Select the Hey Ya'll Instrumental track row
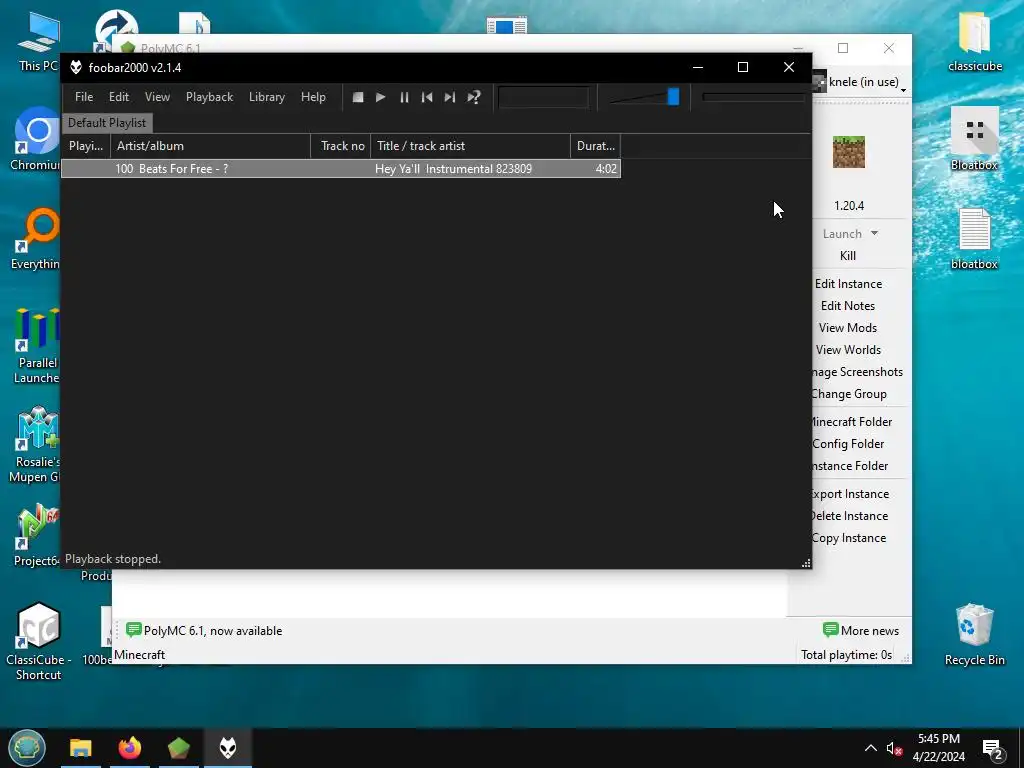1024x768 pixels. click(x=341, y=168)
